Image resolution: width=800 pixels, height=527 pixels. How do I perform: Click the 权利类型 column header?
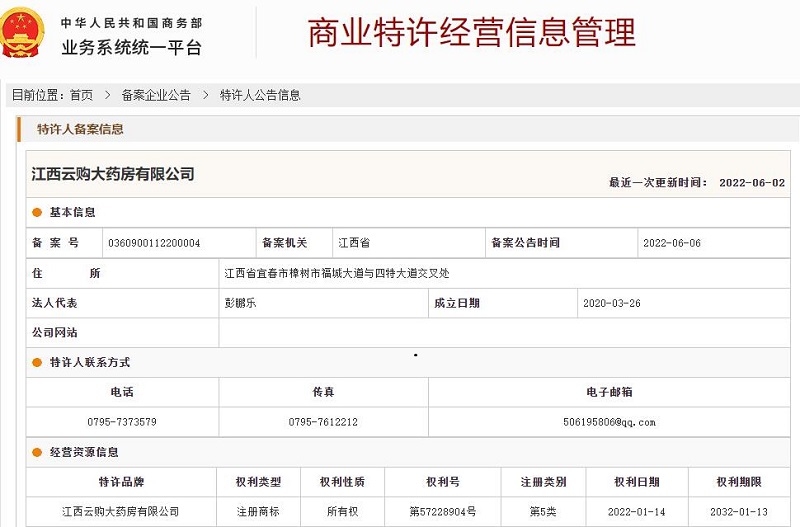tap(258, 482)
